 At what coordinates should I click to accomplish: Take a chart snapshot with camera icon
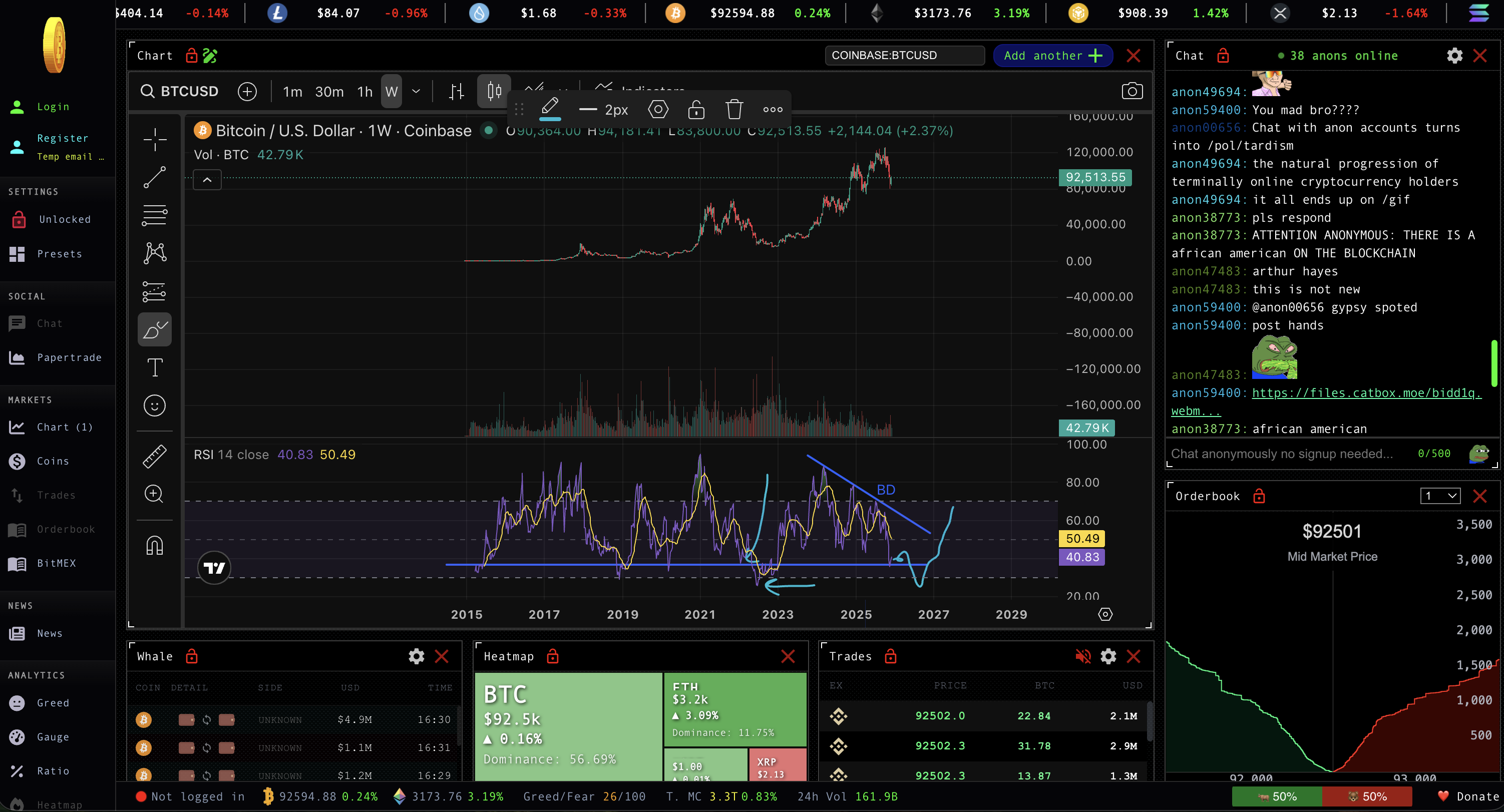[x=1132, y=91]
